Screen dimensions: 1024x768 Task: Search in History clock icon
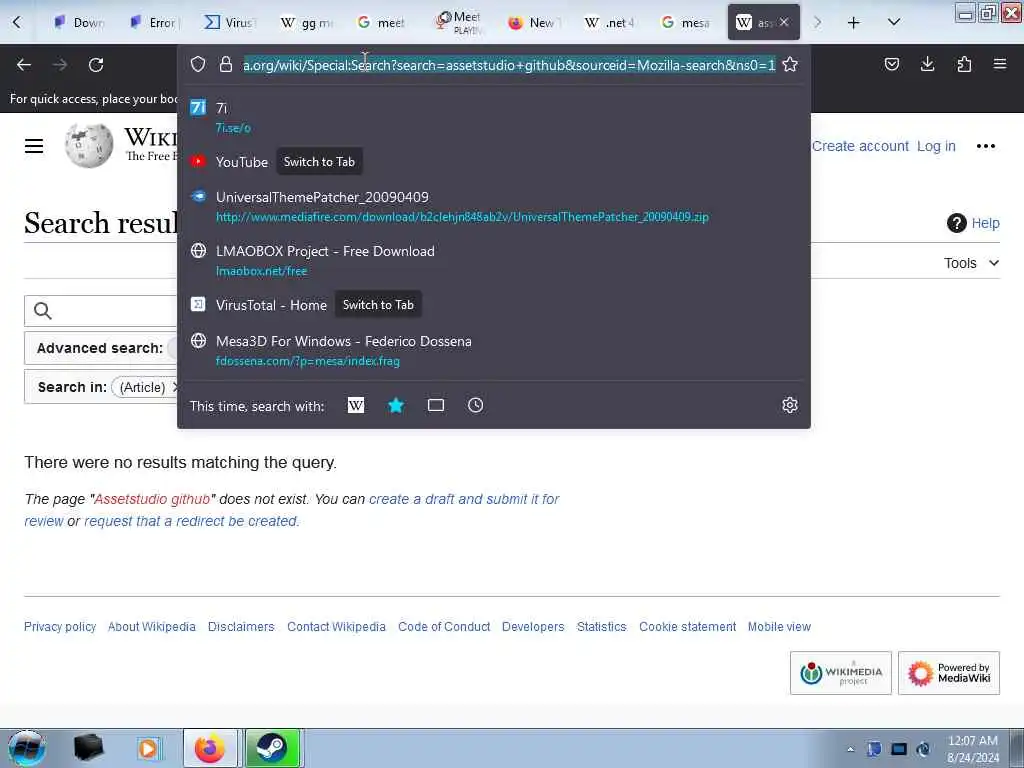pos(475,406)
